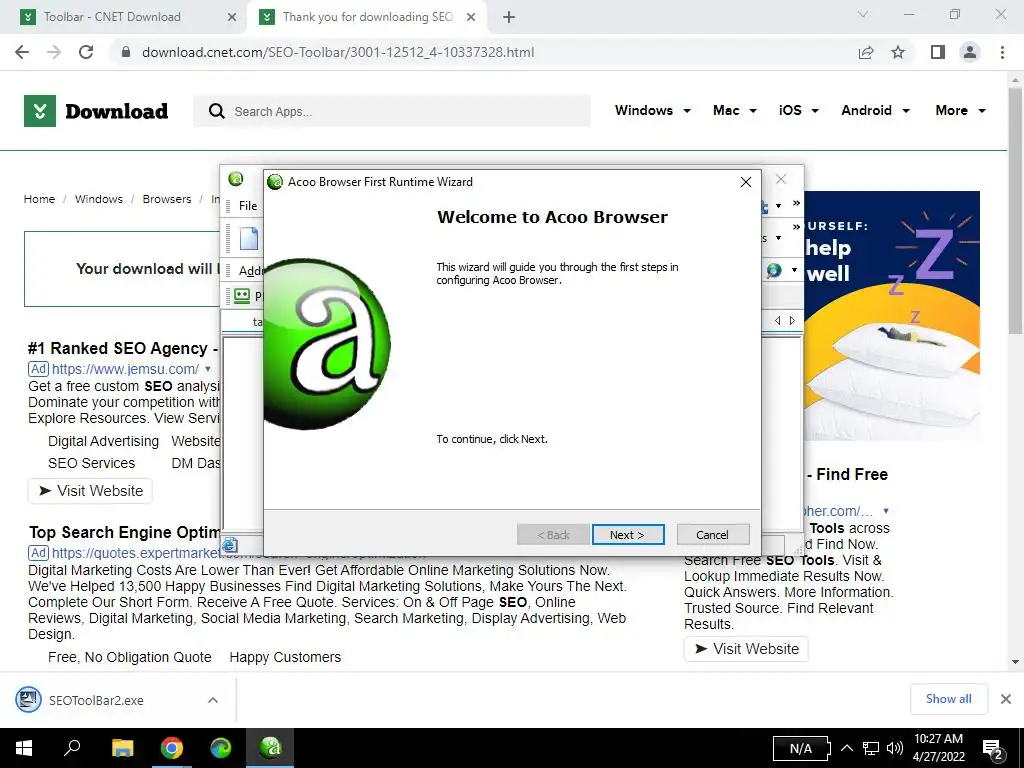This screenshot has width=1024, height=768.
Task: Click the search magnifier icon on CNET
Action: [217, 111]
